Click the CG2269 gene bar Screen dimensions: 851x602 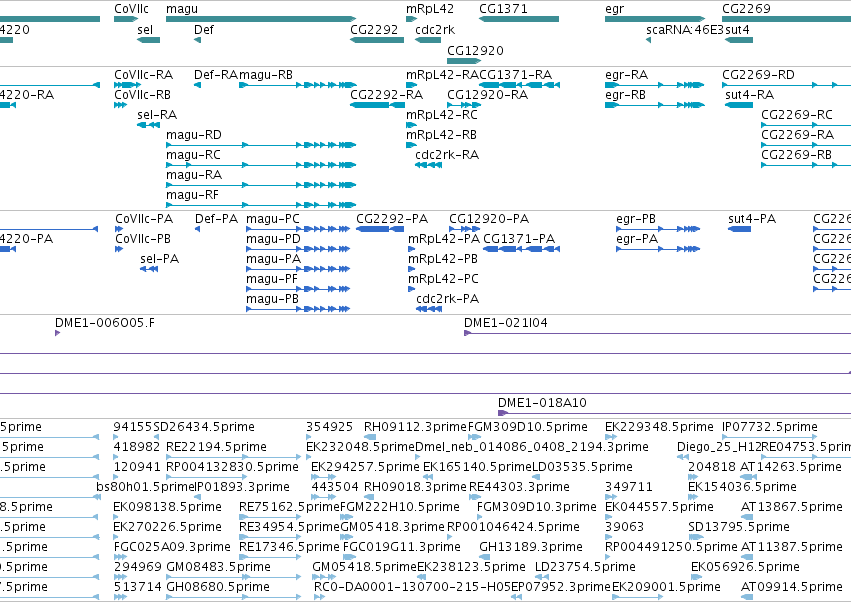pyautogui.click(x=786, y=19)
